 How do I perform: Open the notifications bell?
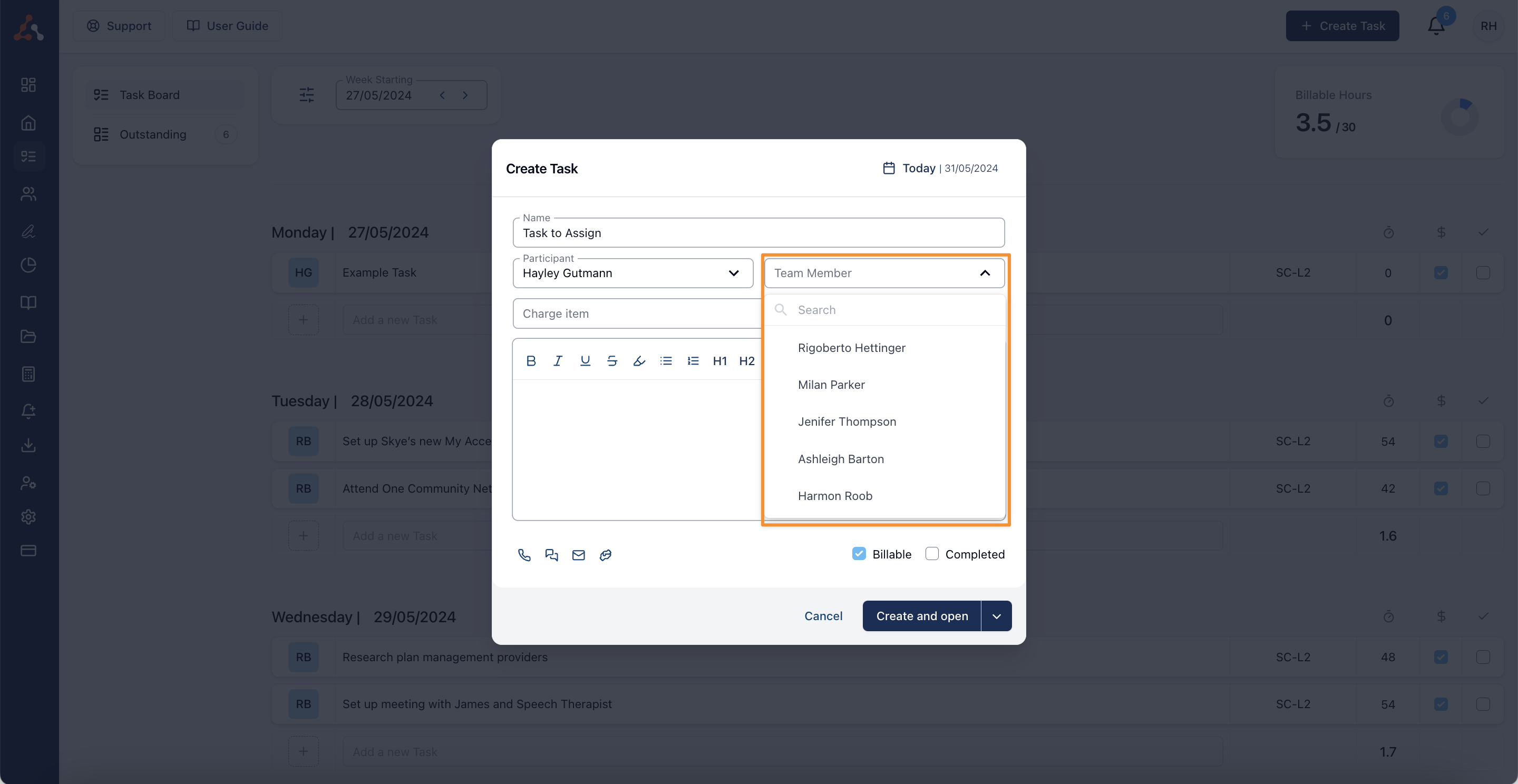(x=1436, y=26)
